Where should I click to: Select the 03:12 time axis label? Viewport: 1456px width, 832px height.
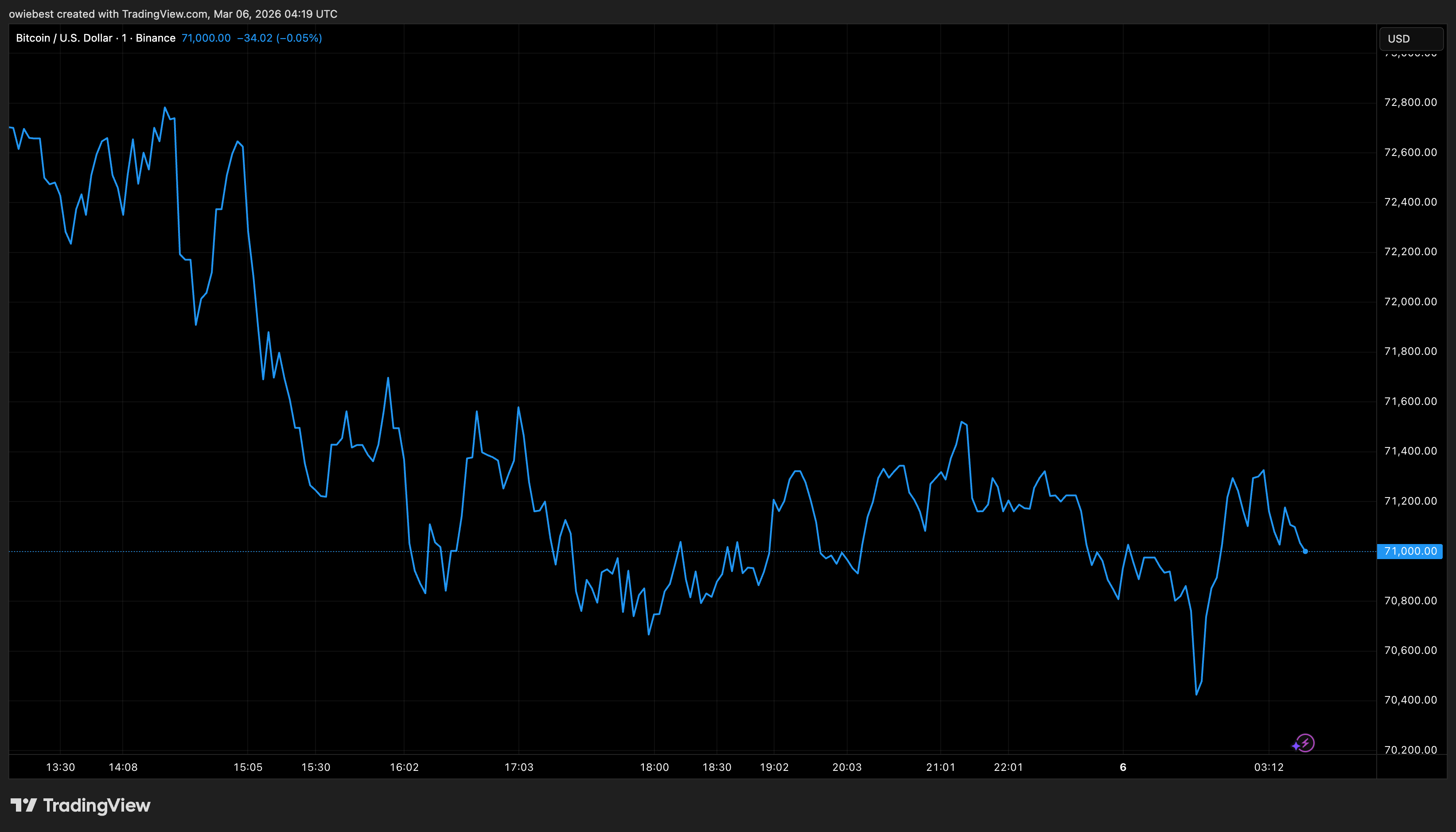[x=1269, y=767]
